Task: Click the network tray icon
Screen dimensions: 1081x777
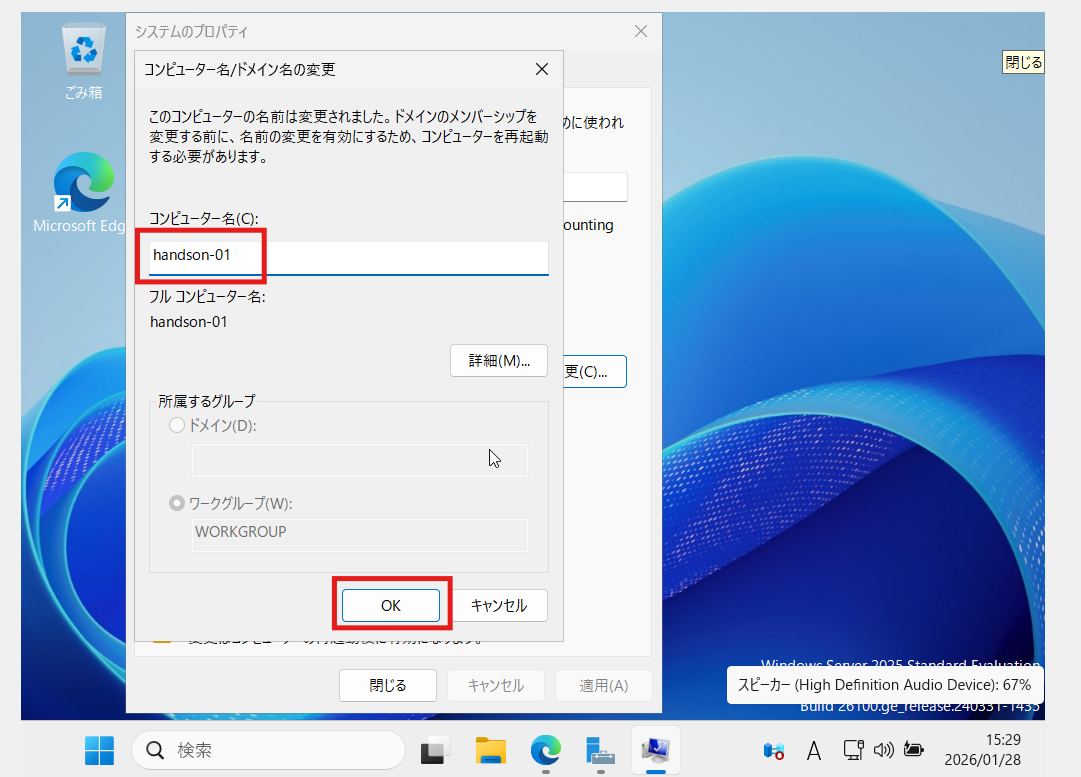Action: pos(853,749)
